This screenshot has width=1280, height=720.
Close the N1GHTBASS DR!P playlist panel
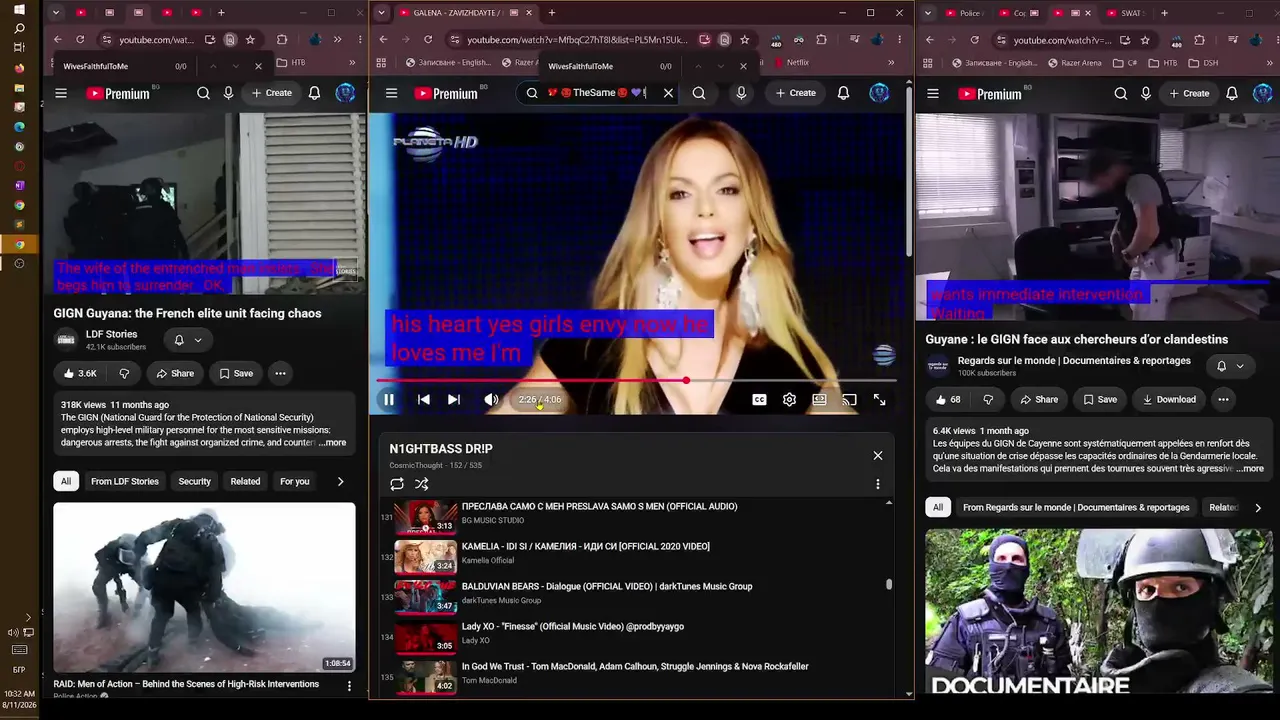878,456
